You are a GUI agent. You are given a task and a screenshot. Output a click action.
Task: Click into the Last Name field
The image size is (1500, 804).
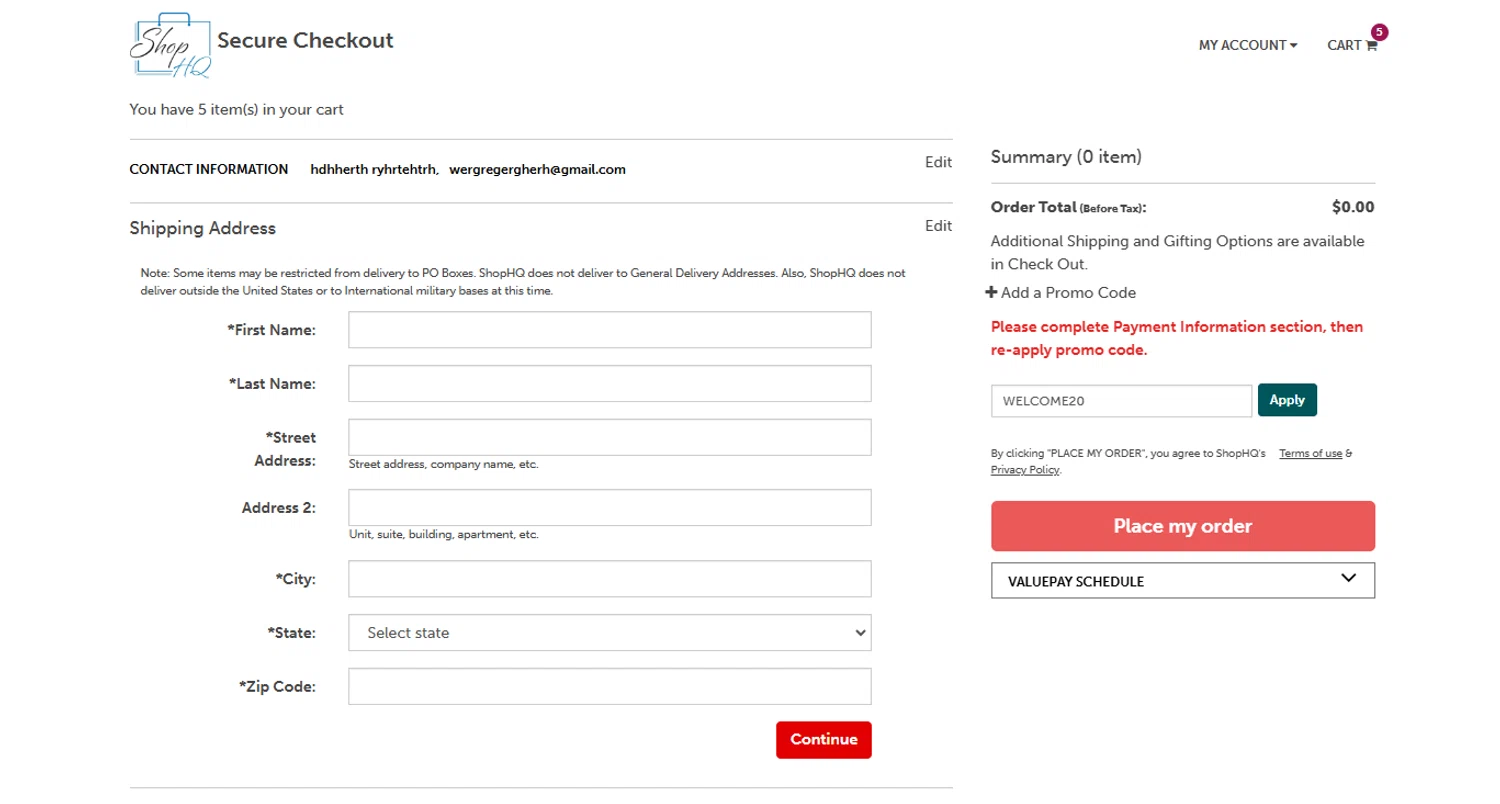pyautogui.click(x=609, y=384)
